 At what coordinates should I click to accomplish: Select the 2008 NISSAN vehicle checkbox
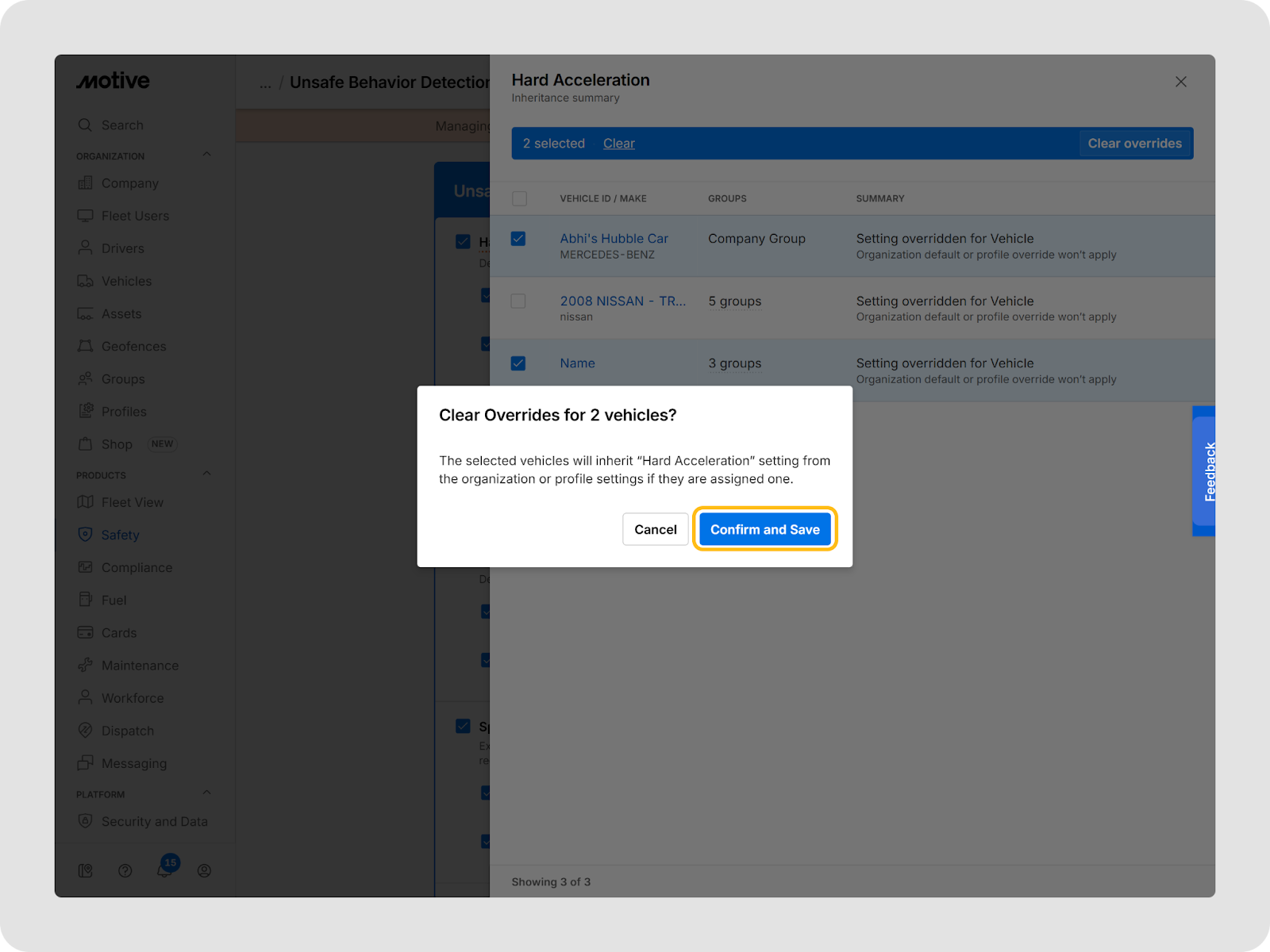pos(518,301)
